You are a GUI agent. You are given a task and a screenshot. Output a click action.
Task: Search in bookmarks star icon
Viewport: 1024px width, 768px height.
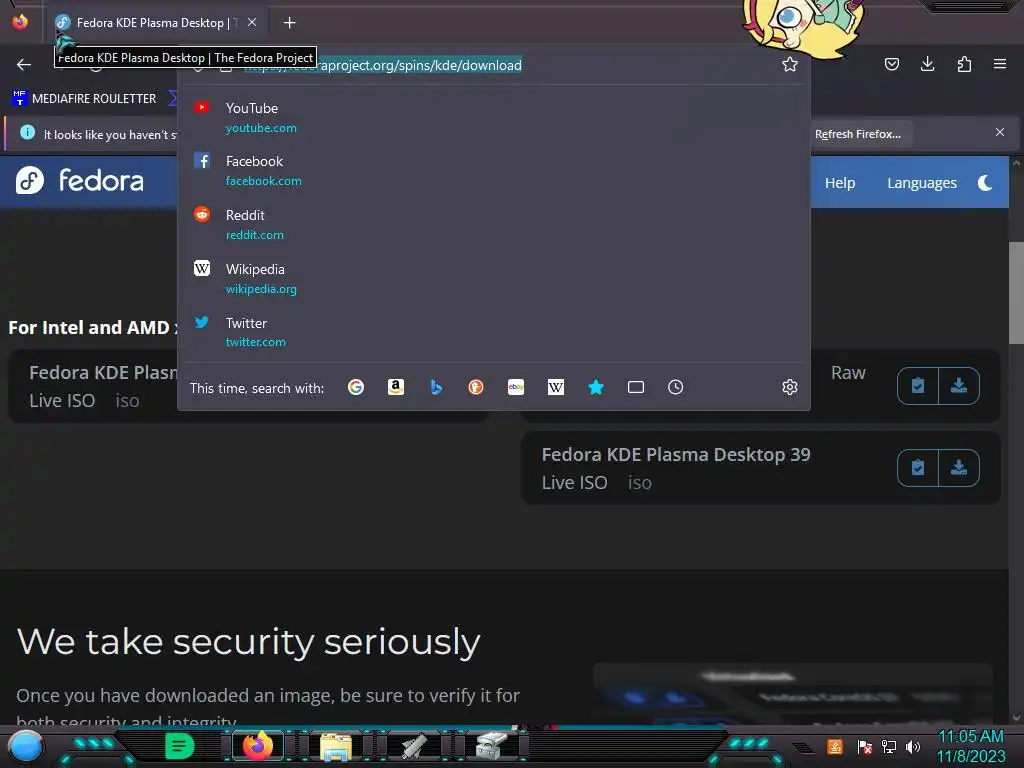(596, 387)
